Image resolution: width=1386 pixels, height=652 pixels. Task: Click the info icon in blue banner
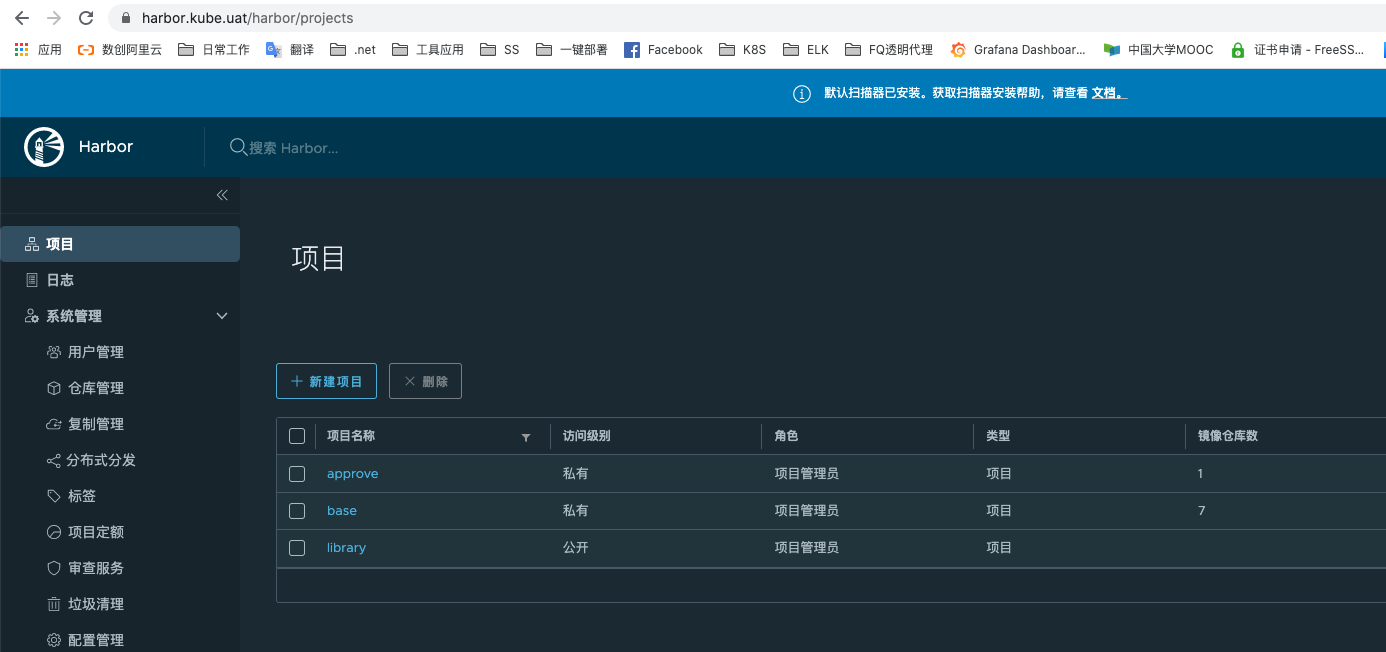click(x=801, y=94)
